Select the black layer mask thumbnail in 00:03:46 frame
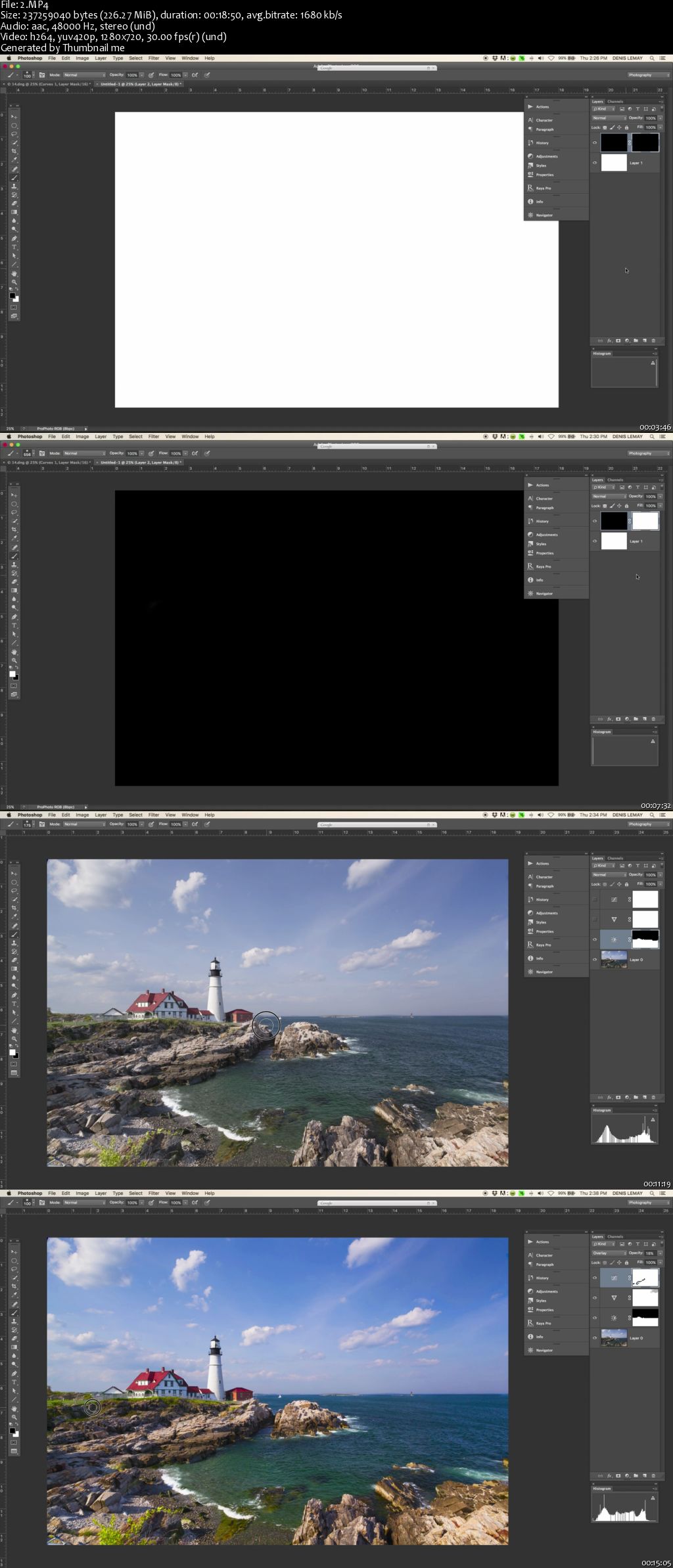673x1568 pixels. pos(645,143)
